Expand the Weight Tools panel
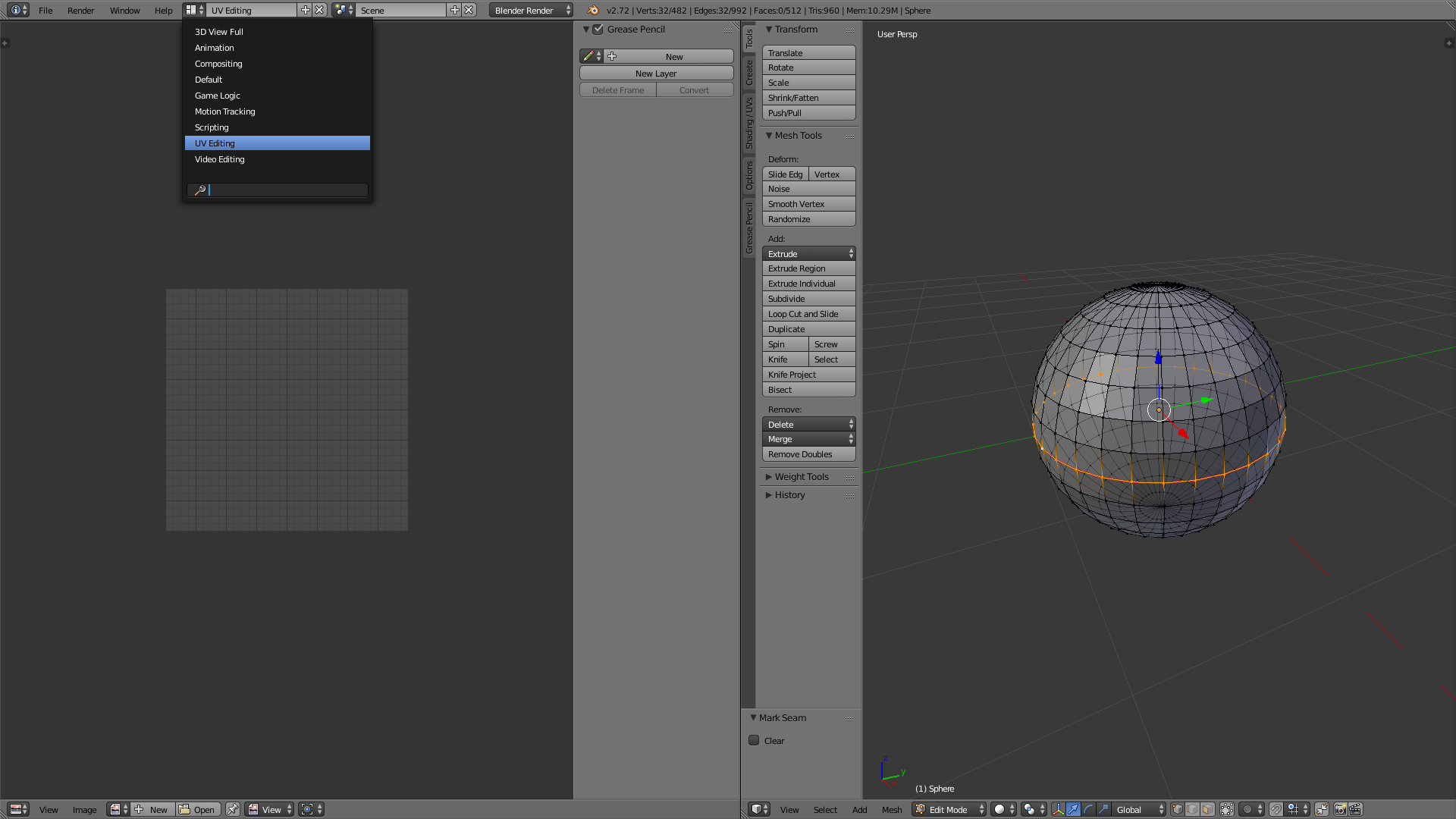1456x819 pixels. click(801, 477)
